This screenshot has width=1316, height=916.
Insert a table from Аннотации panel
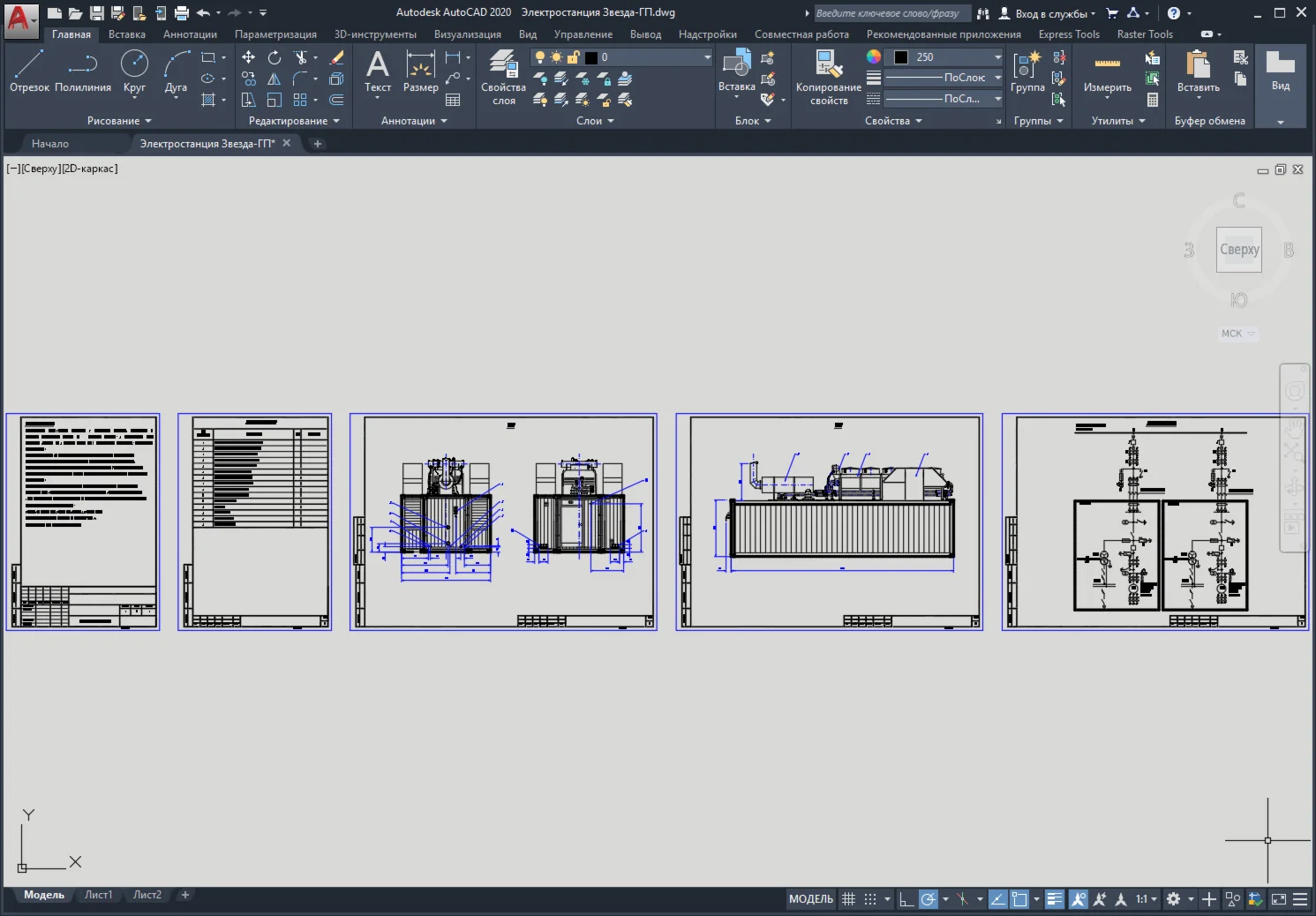click(453, 100)
